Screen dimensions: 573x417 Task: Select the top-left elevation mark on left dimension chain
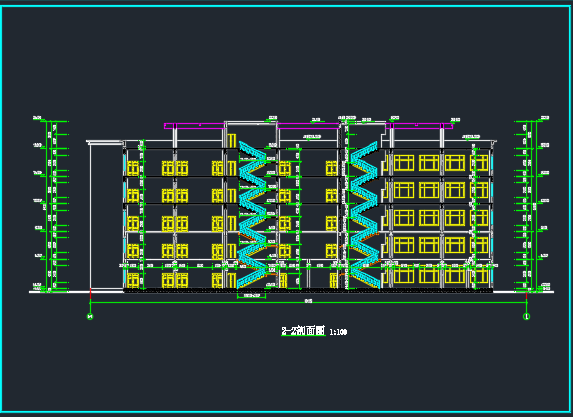pos(37,118)
